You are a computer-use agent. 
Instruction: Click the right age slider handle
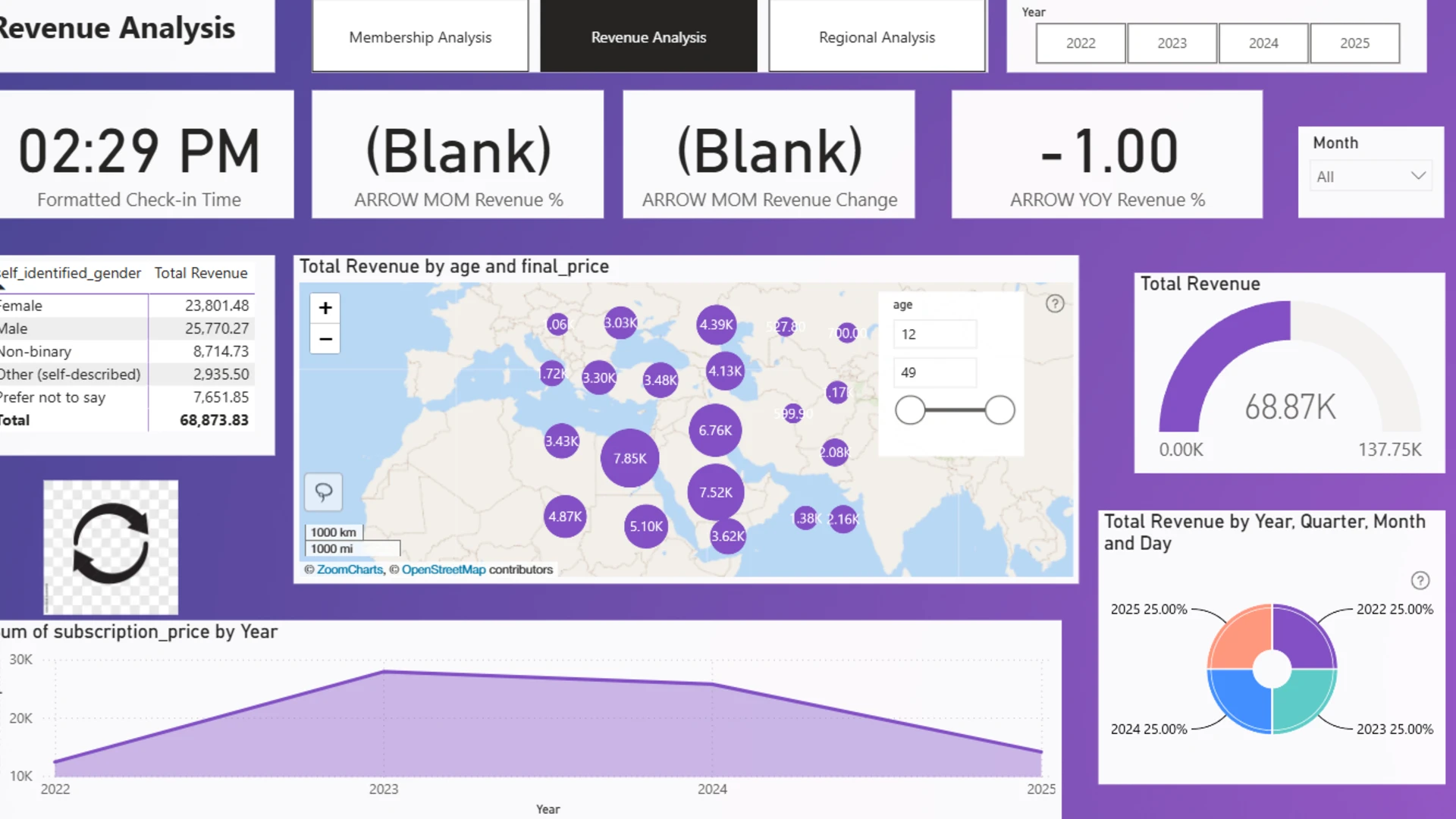click(x=999, y=410)
